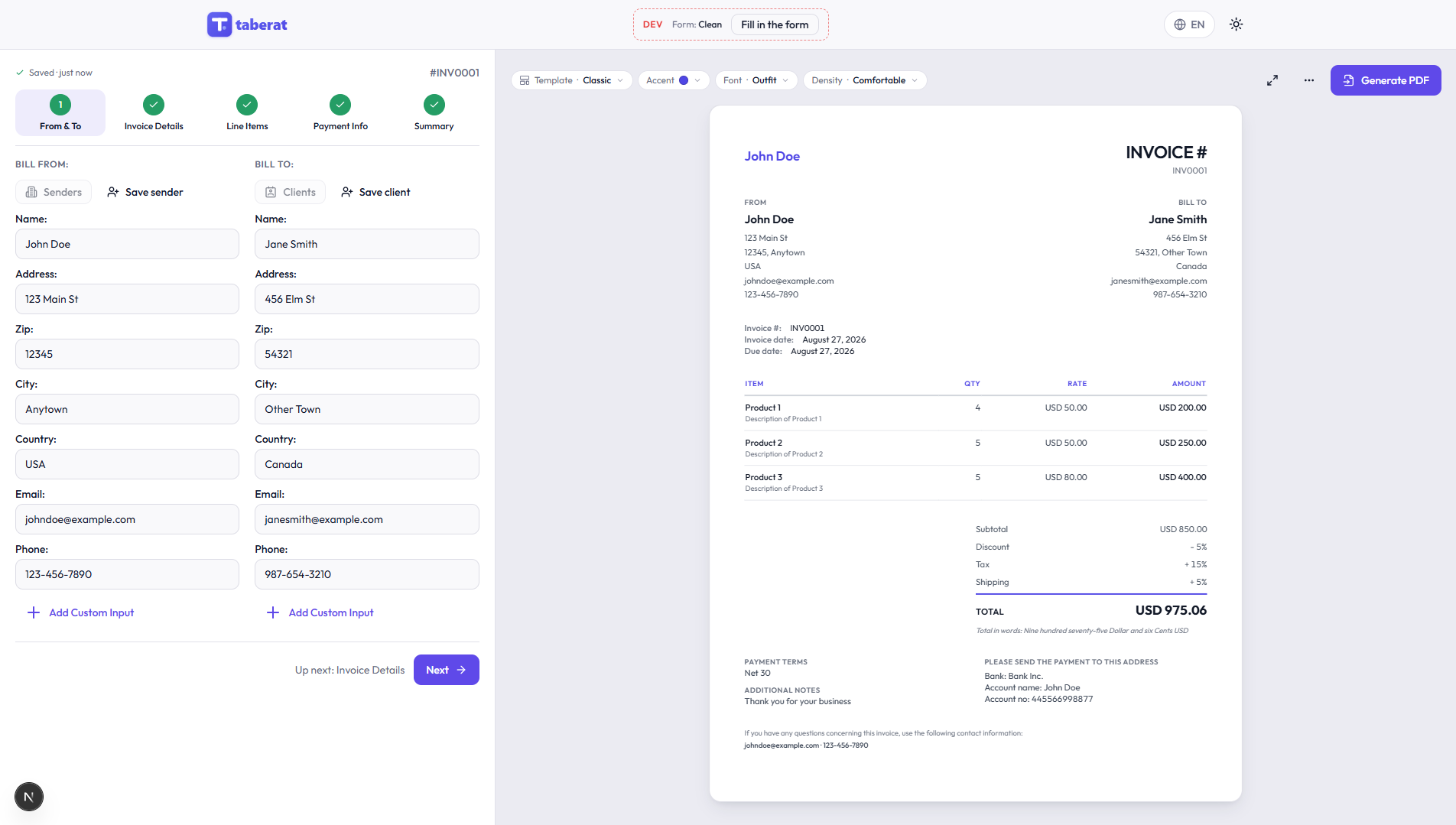Open the Font Outfit dropdown
1456x825 pixels.
(x=756, y=80)
